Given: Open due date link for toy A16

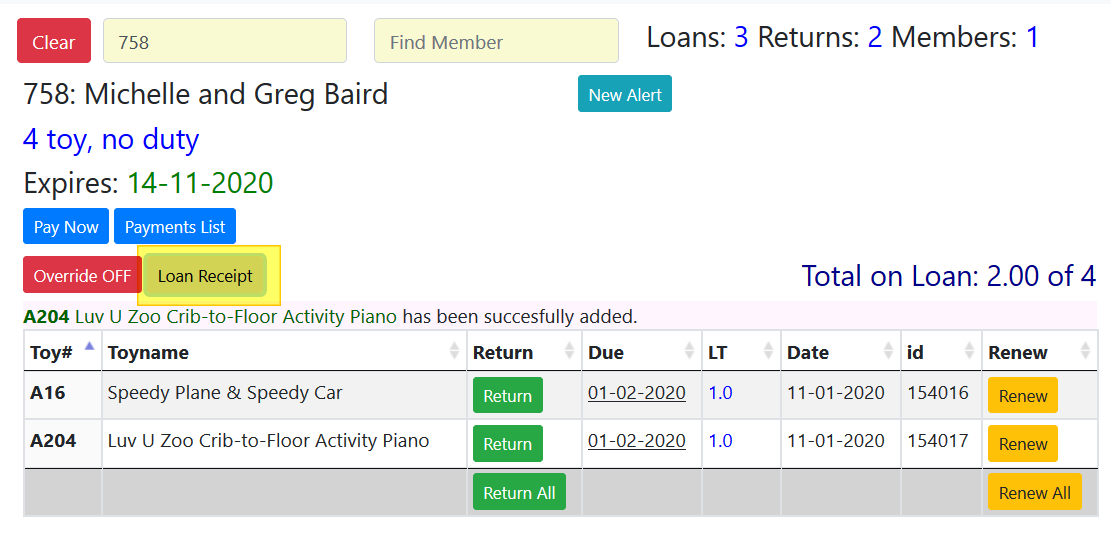Looking at the screenshot, I should point(637,393).
